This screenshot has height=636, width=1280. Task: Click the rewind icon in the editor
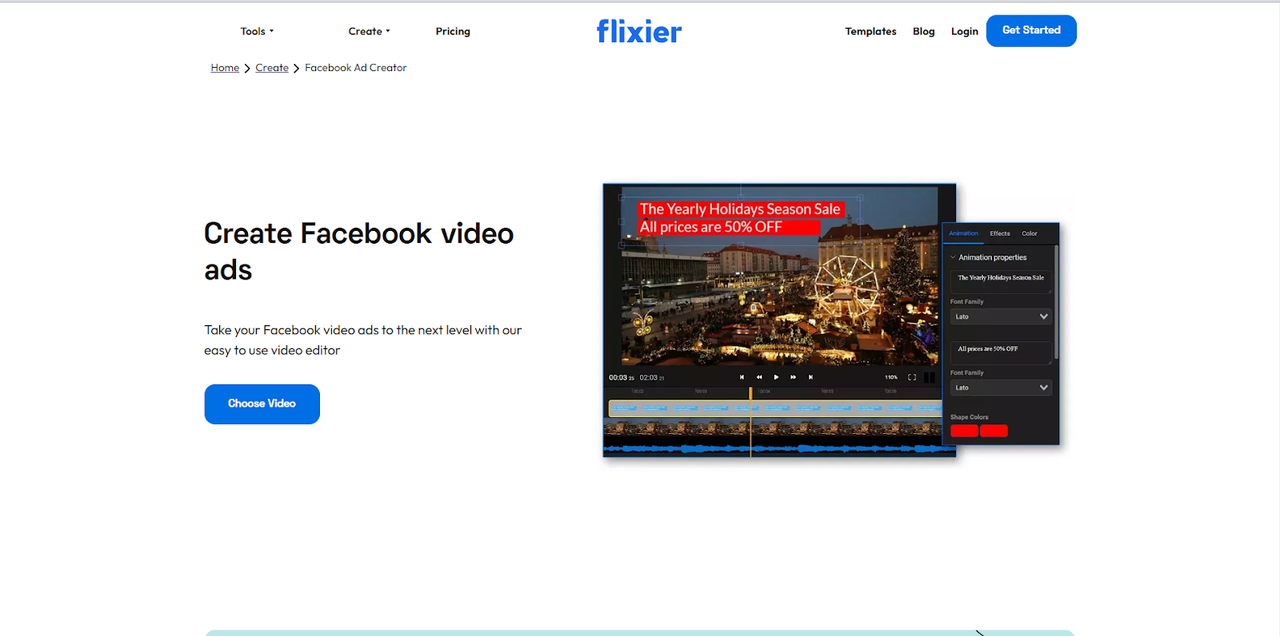[x=759, y=377]
